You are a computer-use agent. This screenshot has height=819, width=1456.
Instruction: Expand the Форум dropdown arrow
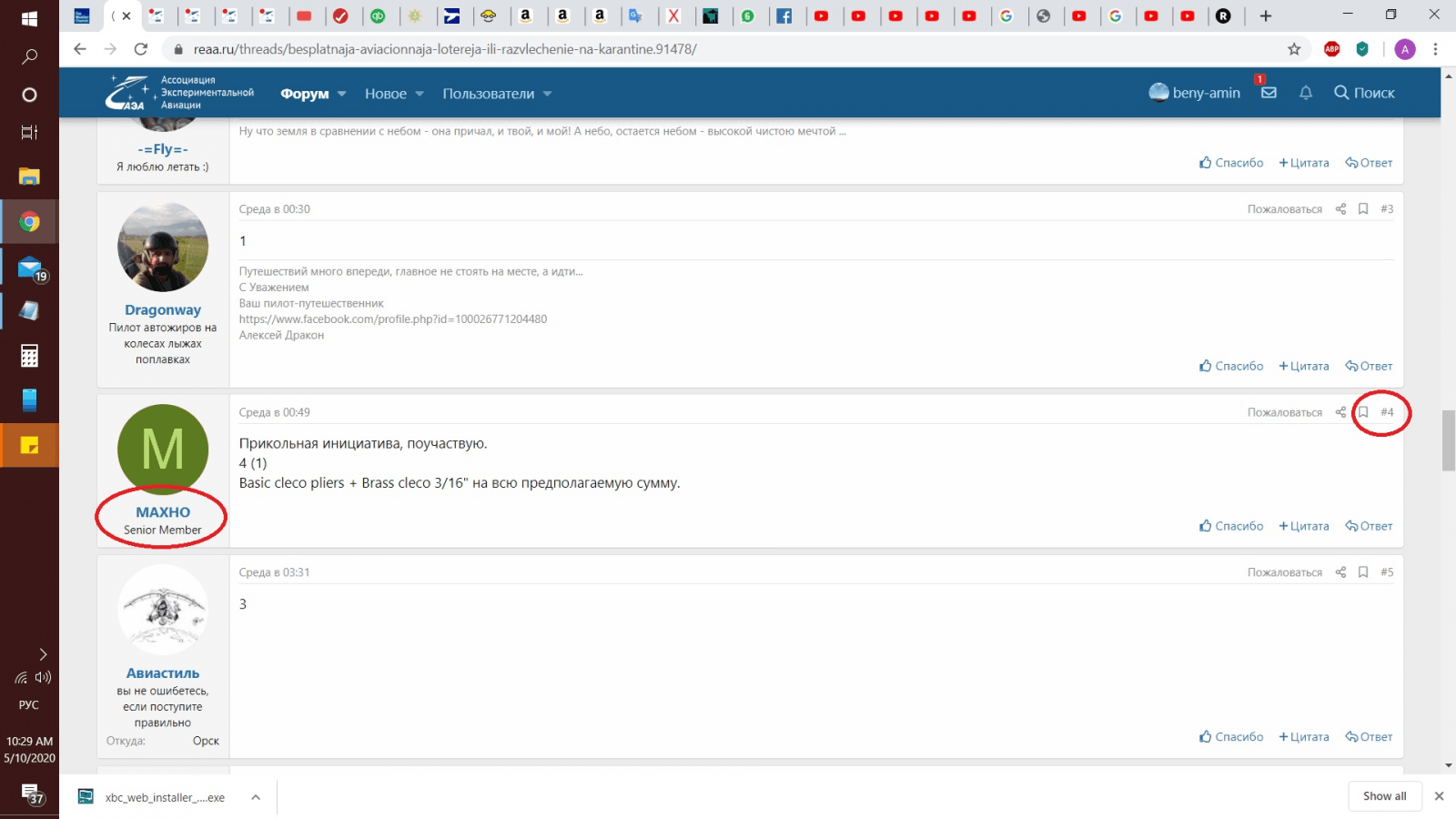coord(342,94)
